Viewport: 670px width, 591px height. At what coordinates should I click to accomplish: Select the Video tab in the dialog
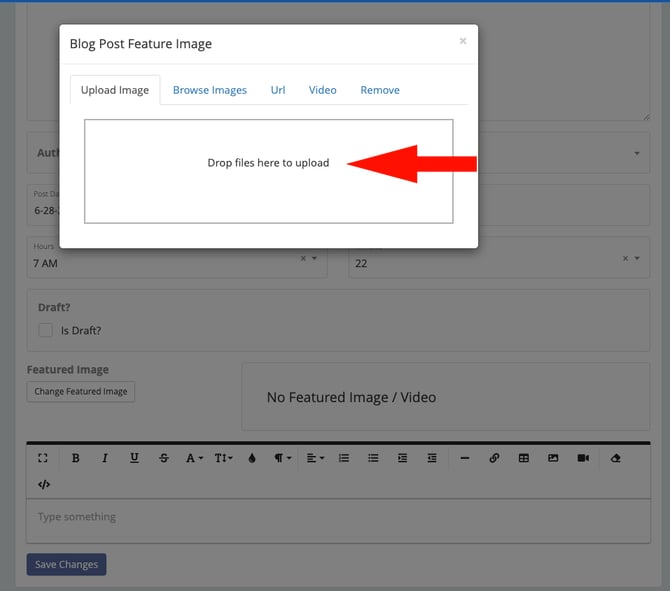point(322,90)
